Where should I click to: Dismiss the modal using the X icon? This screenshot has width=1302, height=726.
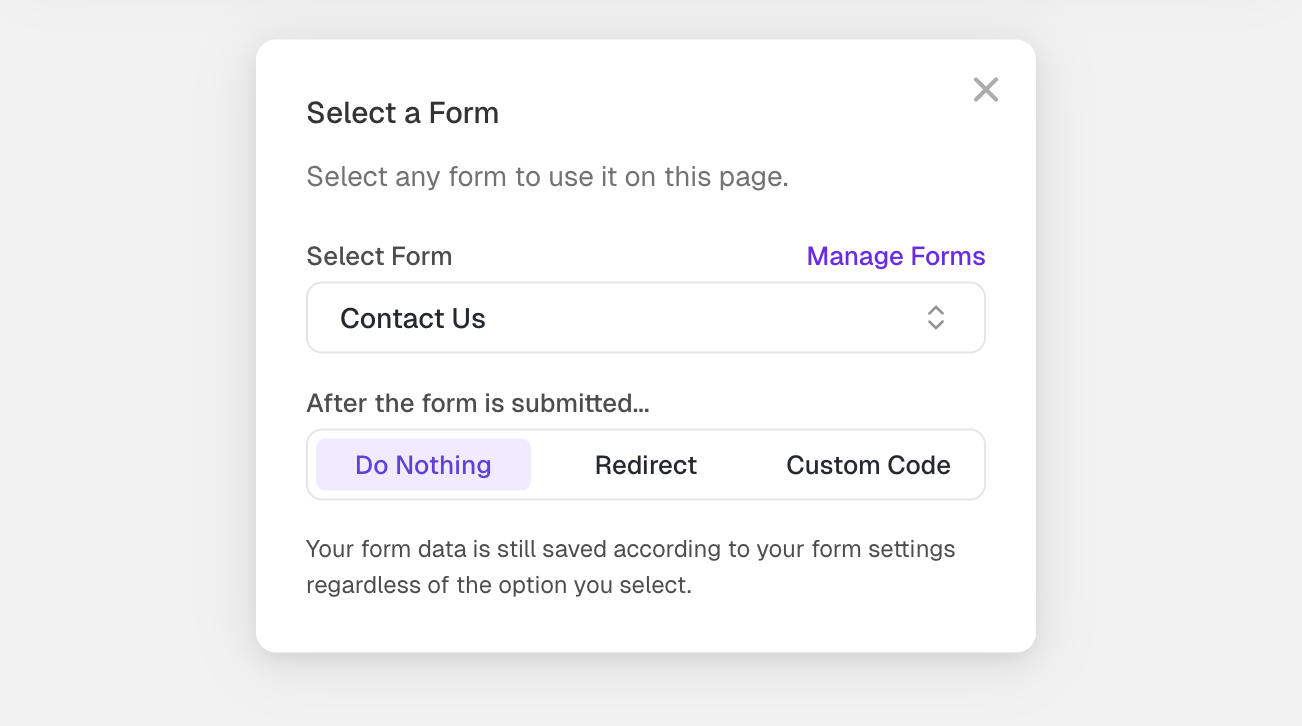985,90
